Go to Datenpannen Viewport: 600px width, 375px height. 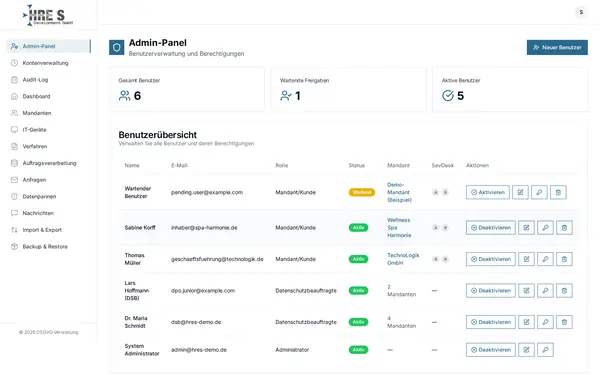(49, 197)
